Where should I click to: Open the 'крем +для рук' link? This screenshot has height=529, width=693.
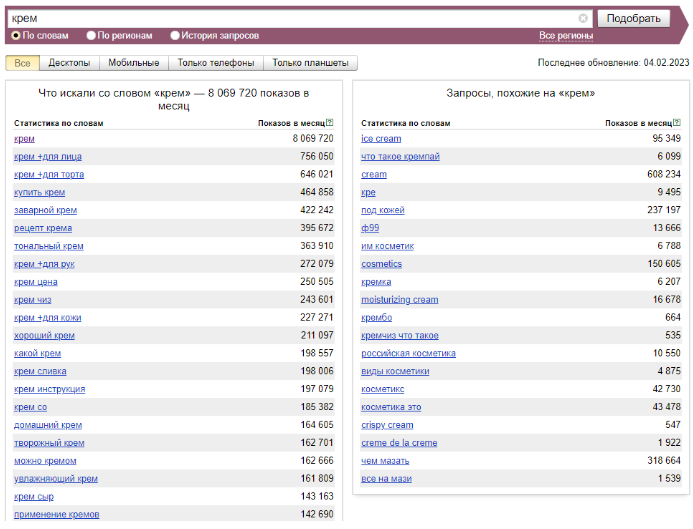(x=44, y=264)
